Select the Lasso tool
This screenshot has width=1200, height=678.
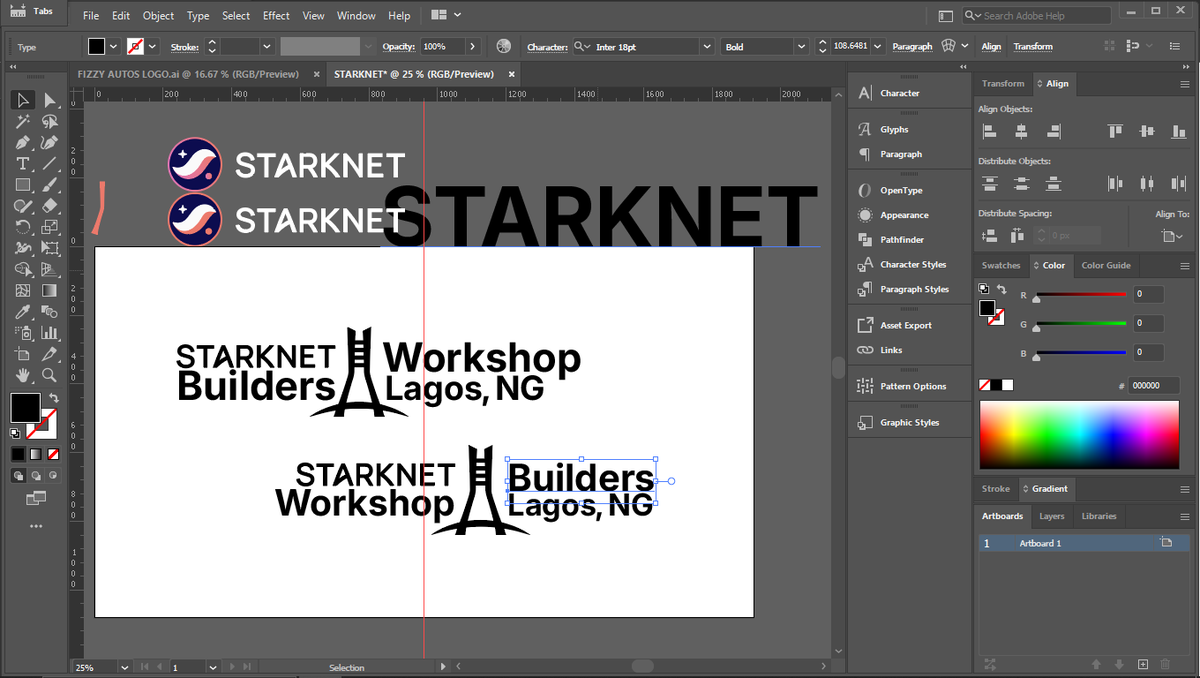49,121
